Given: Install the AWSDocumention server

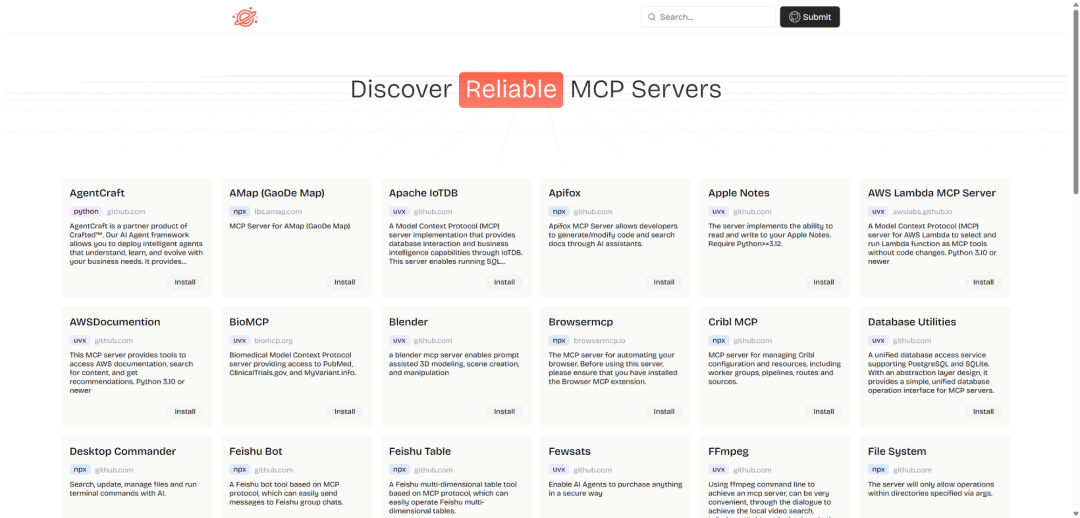Looking at the screenshot, I should click(185, 411).
